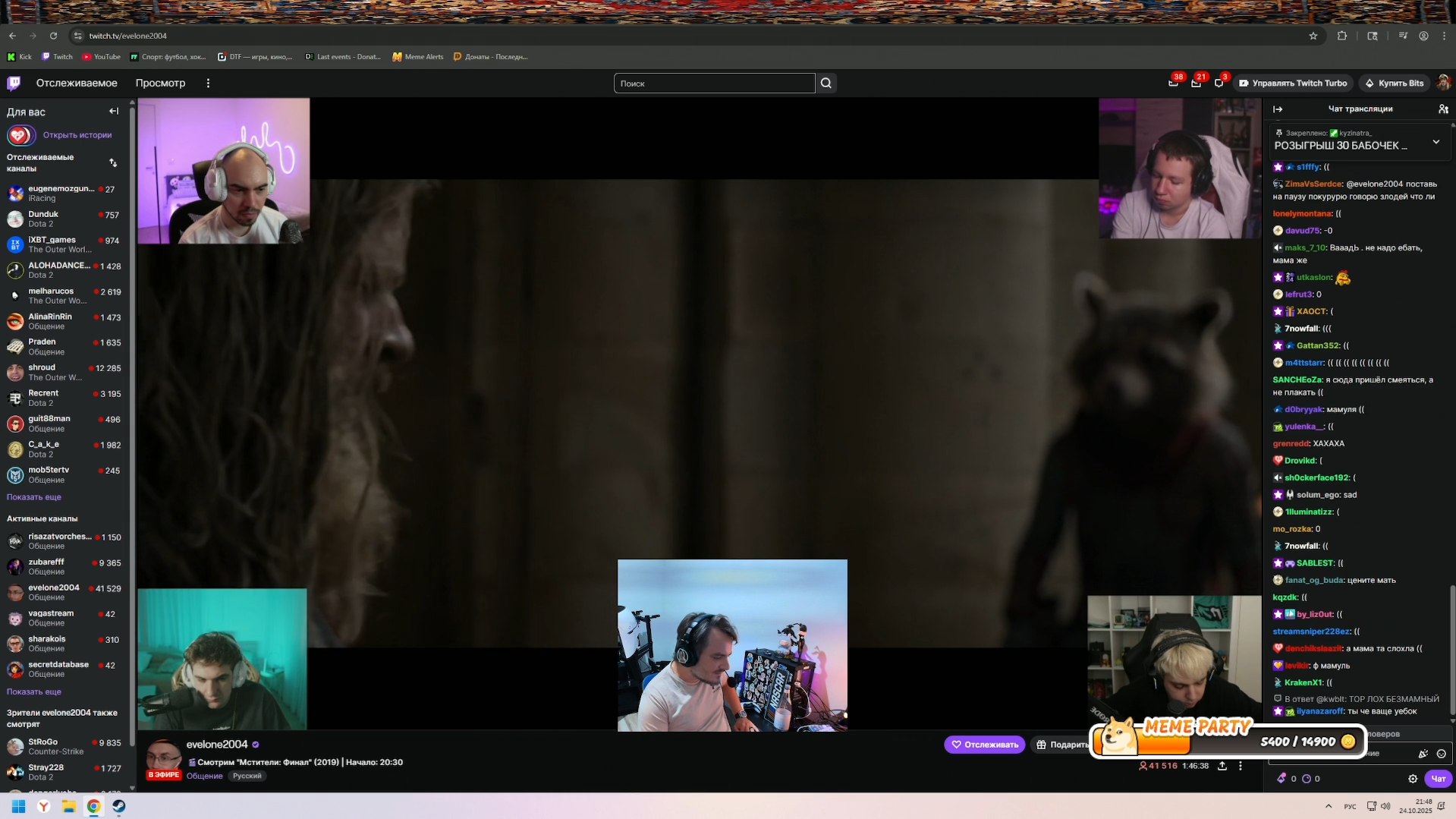Open the shroud channel in sidebar

click(65, 372)
